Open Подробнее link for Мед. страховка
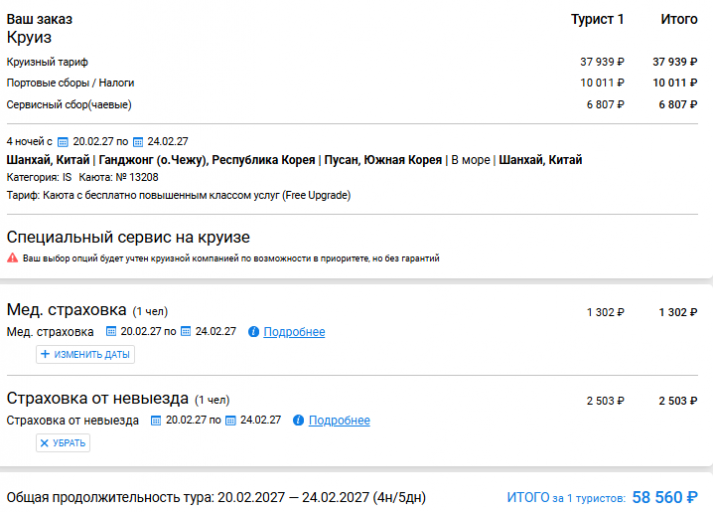The width and height of the screenshot is (713, 512). (x=294, y=332)
